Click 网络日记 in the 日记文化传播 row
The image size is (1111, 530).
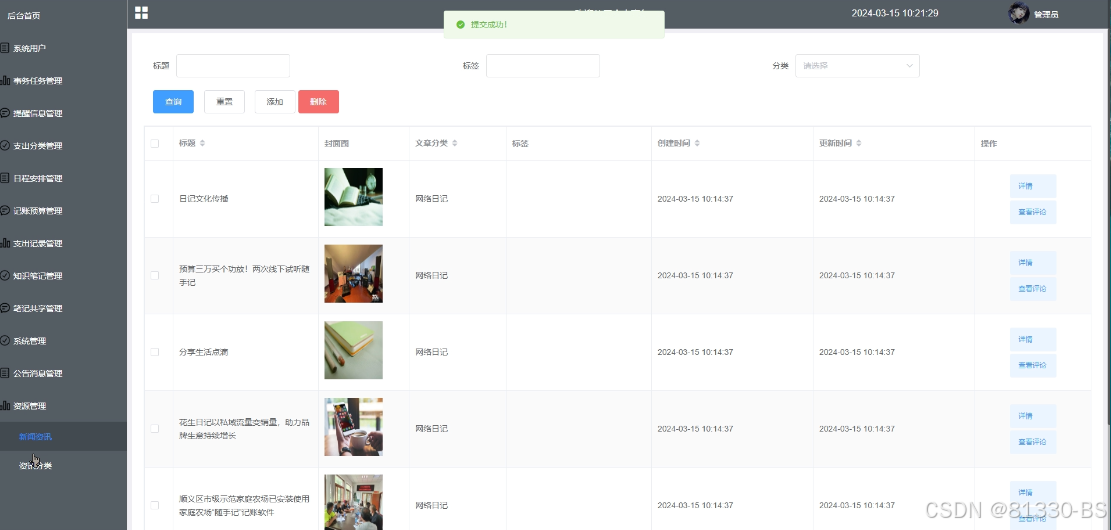click(432, 198)
